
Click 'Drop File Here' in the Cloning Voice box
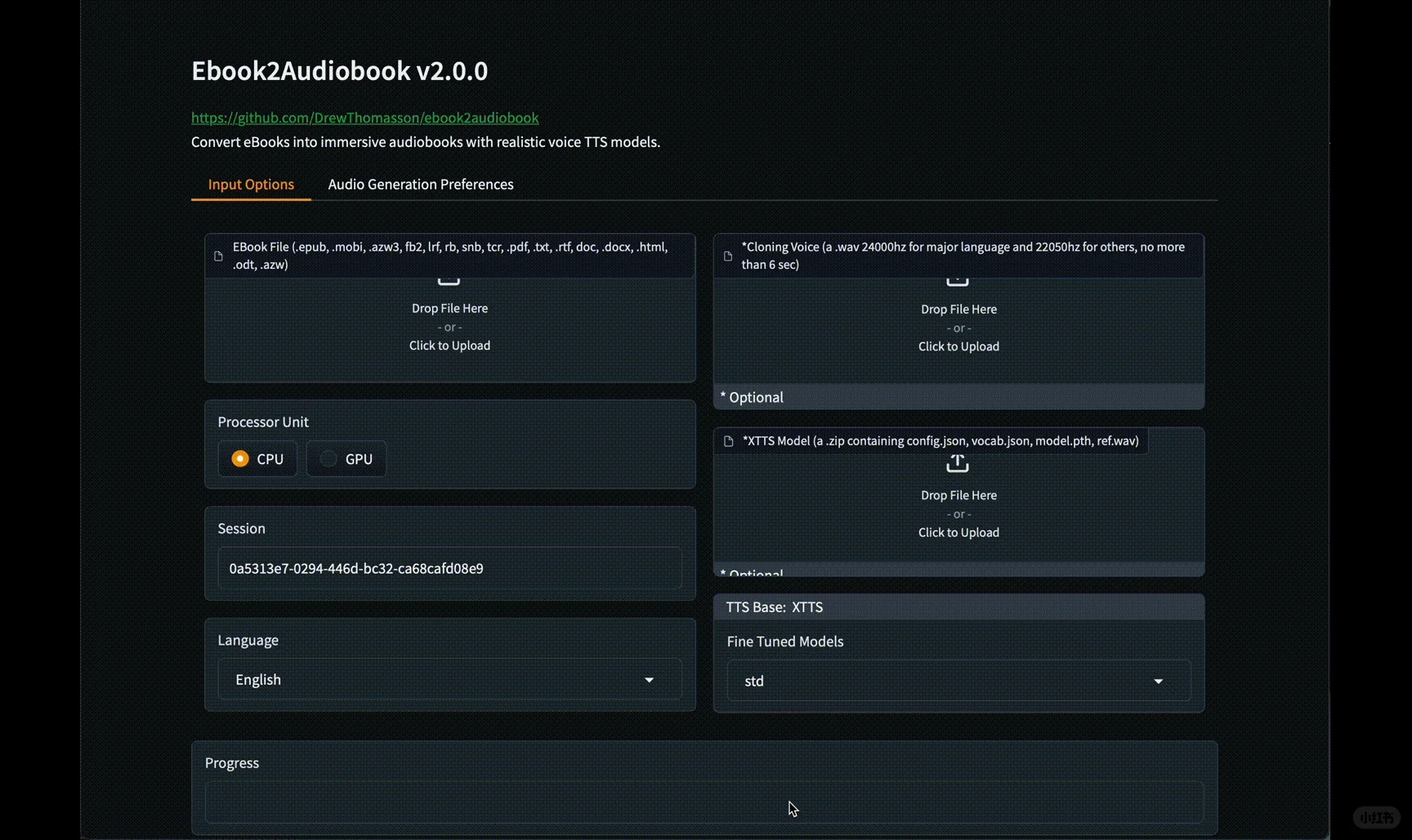pos(958,309)
